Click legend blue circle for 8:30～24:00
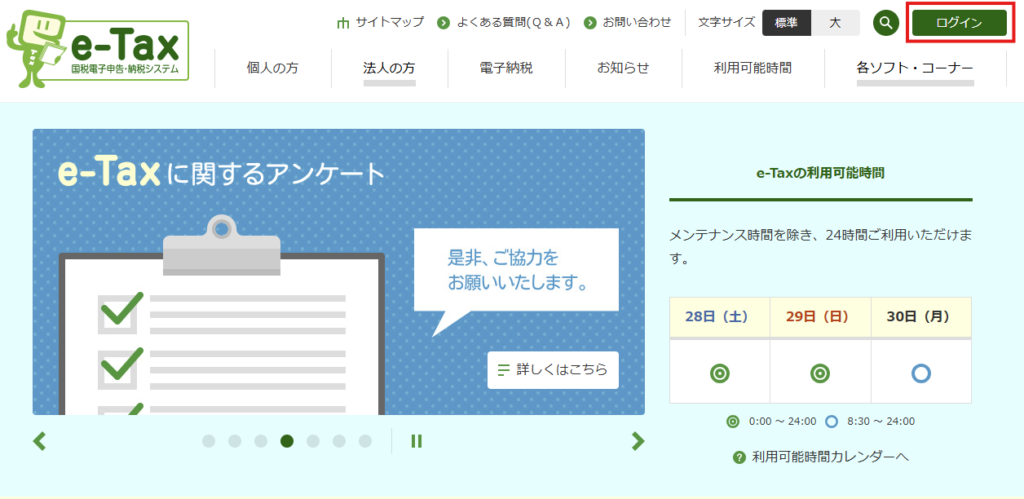Viewport: 1024px width, 499px height. (831, 421)
